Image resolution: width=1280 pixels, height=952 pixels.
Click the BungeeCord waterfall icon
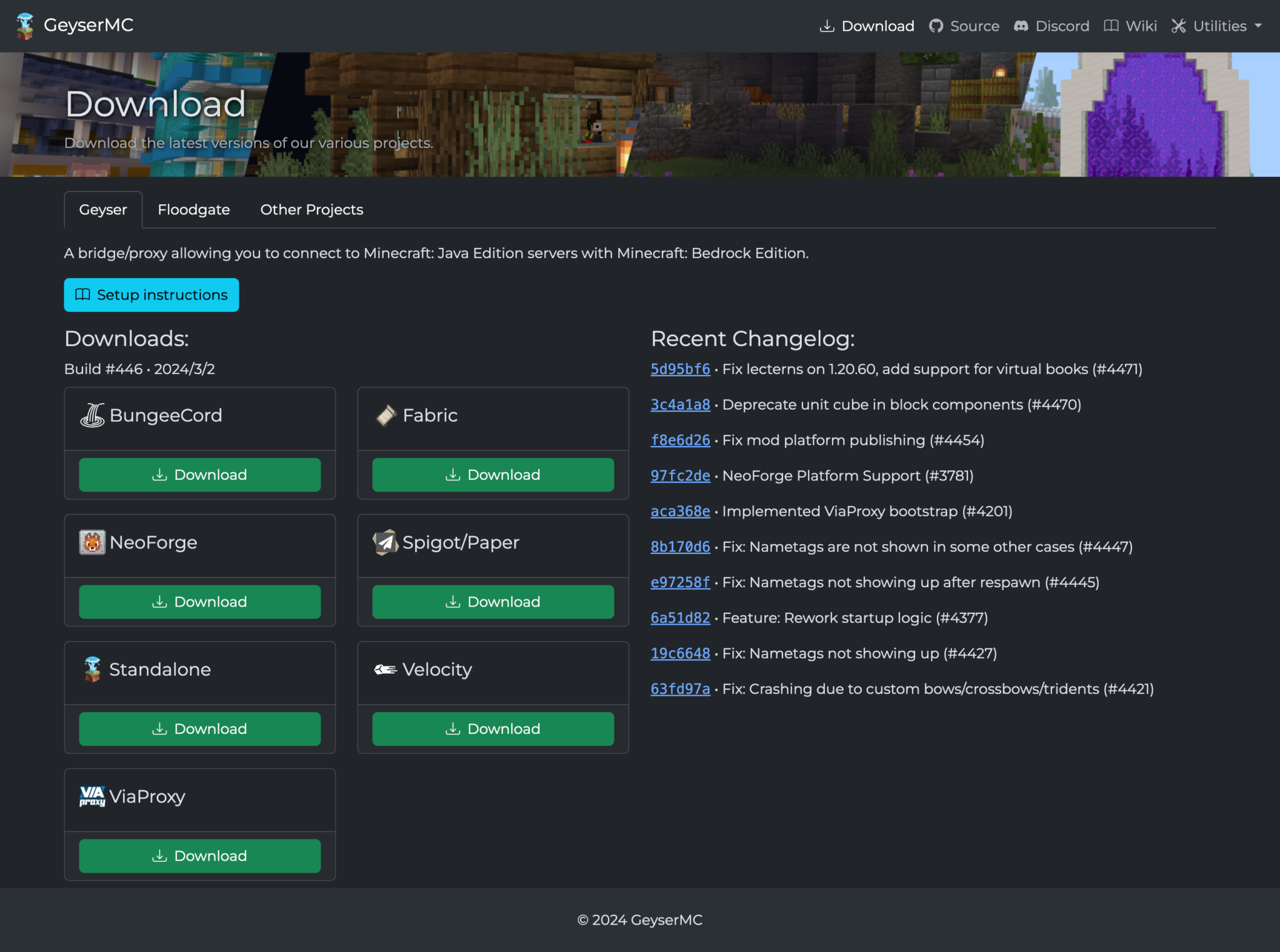(92, 414)
